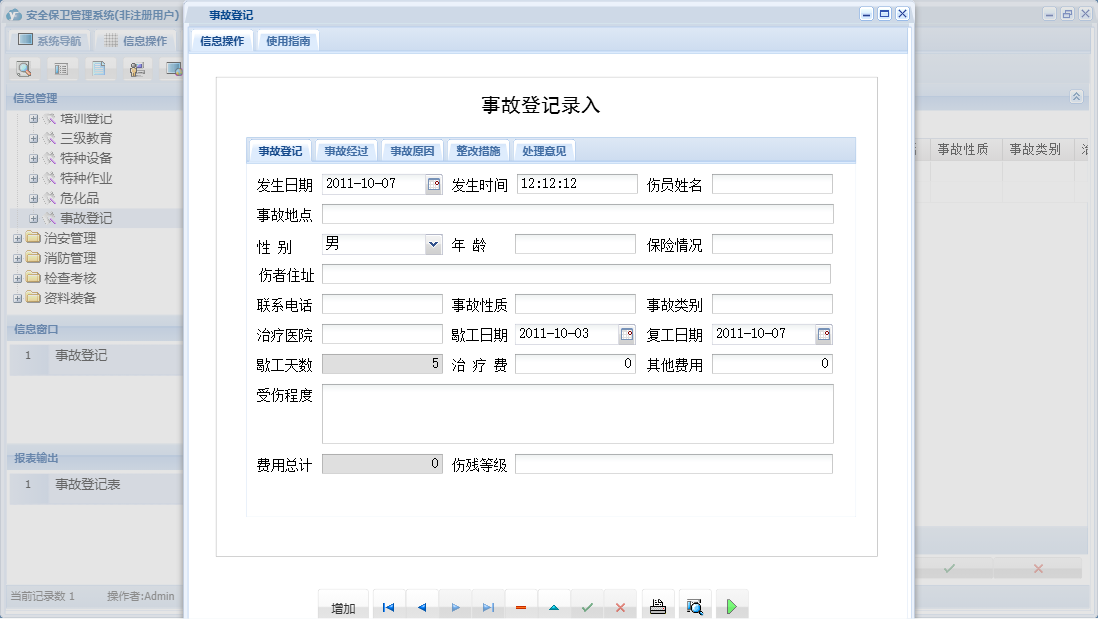The width and height of the screenshot is (1098, 635).
Task: Open the calendar picker for 复工日期
Action: [x=823, y=333]
